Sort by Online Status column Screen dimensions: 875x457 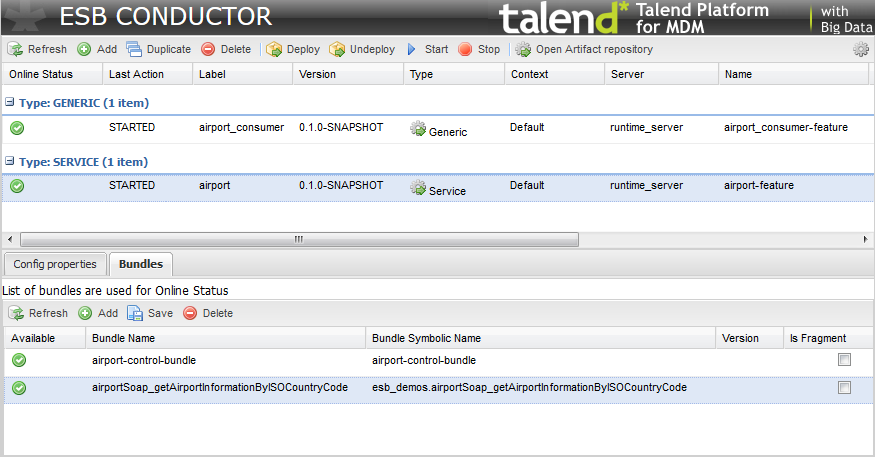click(x=52, y=74)
